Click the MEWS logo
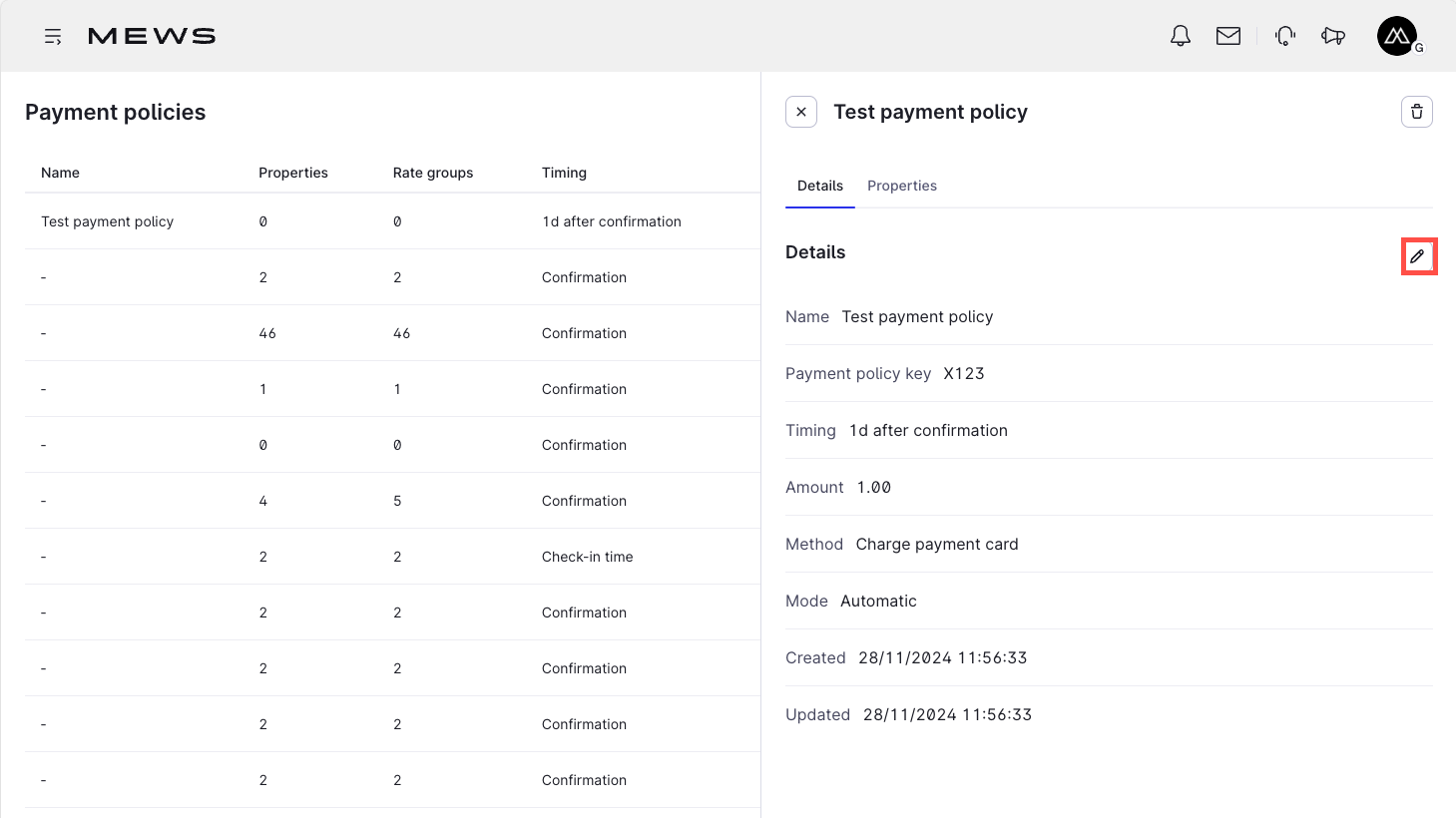Image resolution: width=1456 pixels, height=818 pixels. [152, 36]
